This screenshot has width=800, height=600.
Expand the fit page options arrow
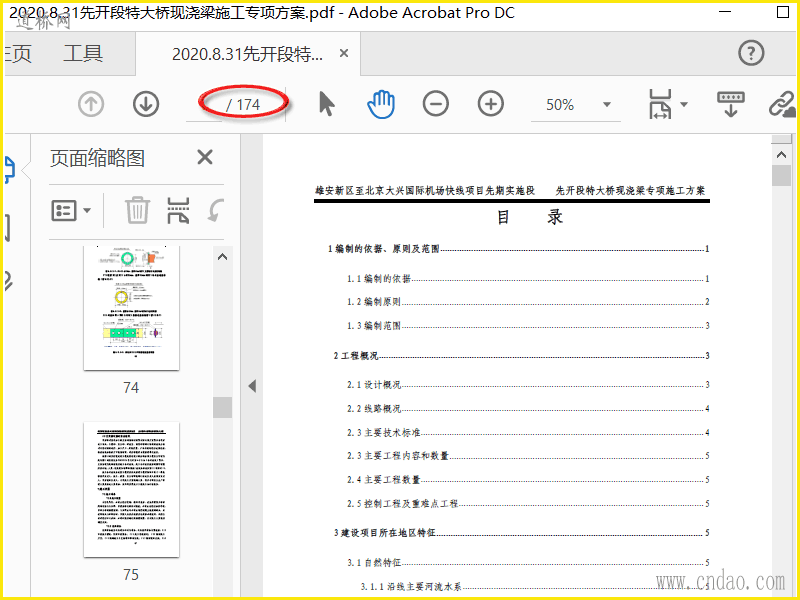click(x=684, y=105)
